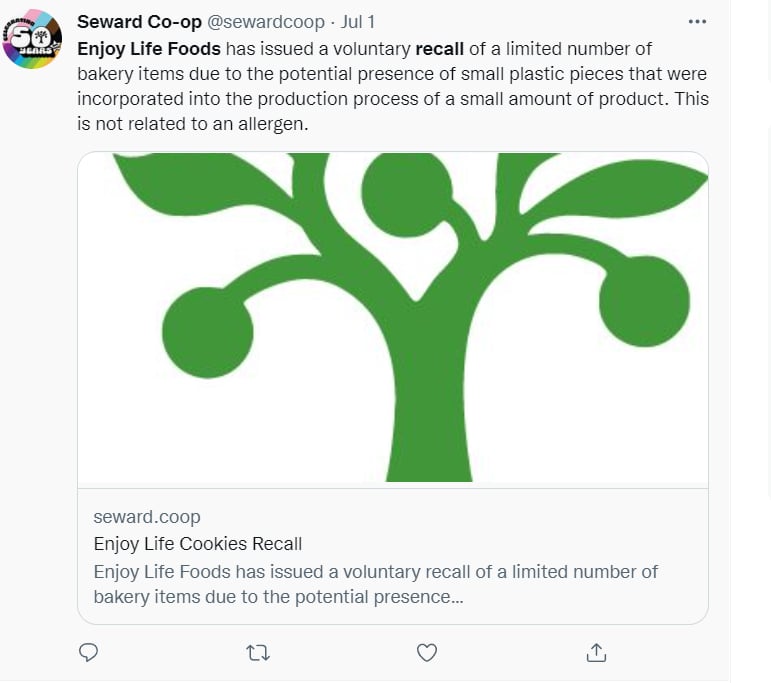Image resolution: width=771 pixels, height=683 pixels.
Task: Click the lower-left green circle on the tree logo
Action: click(207, 337)
